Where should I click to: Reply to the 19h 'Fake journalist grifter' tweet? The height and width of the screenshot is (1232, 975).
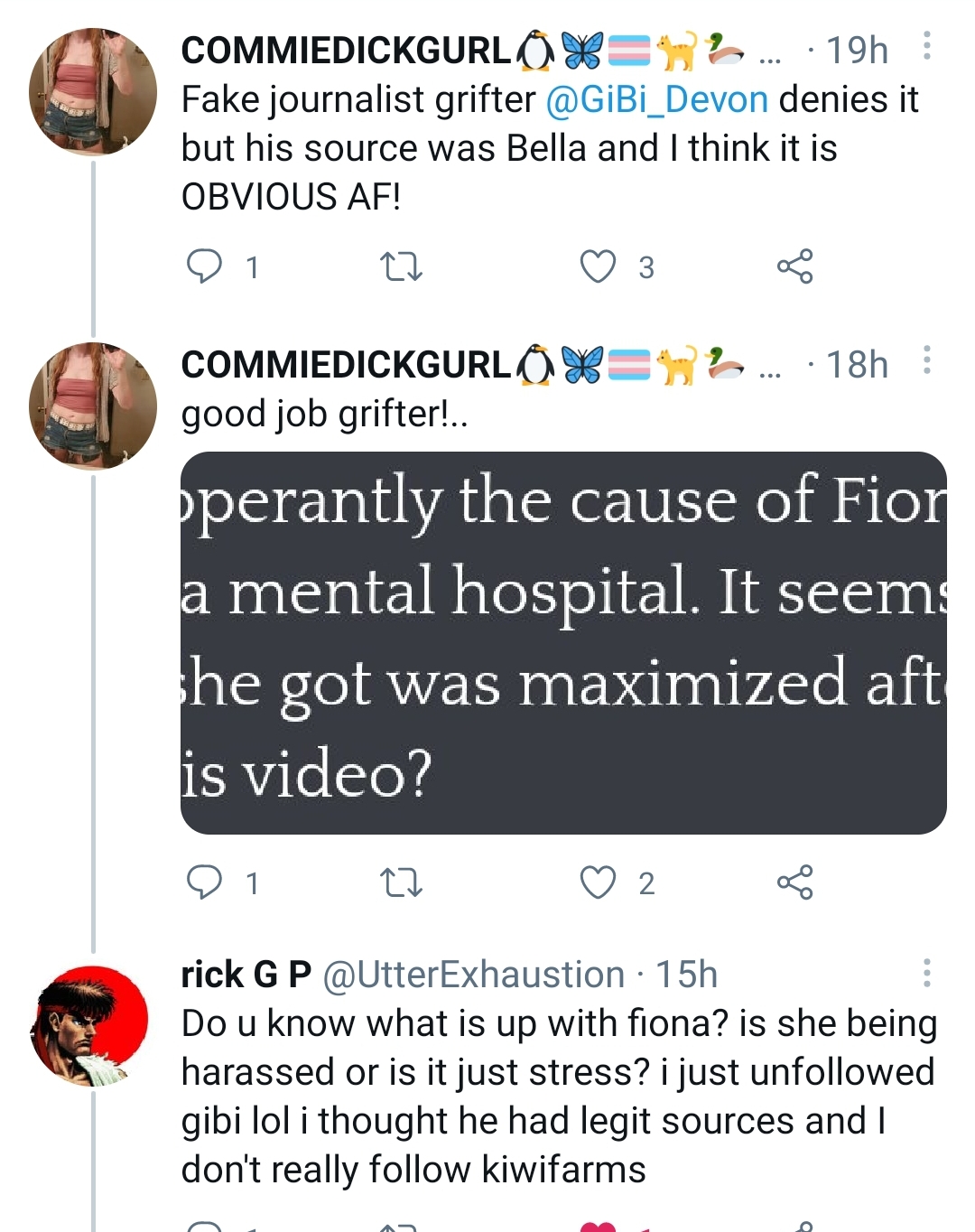tap(204, 266)
